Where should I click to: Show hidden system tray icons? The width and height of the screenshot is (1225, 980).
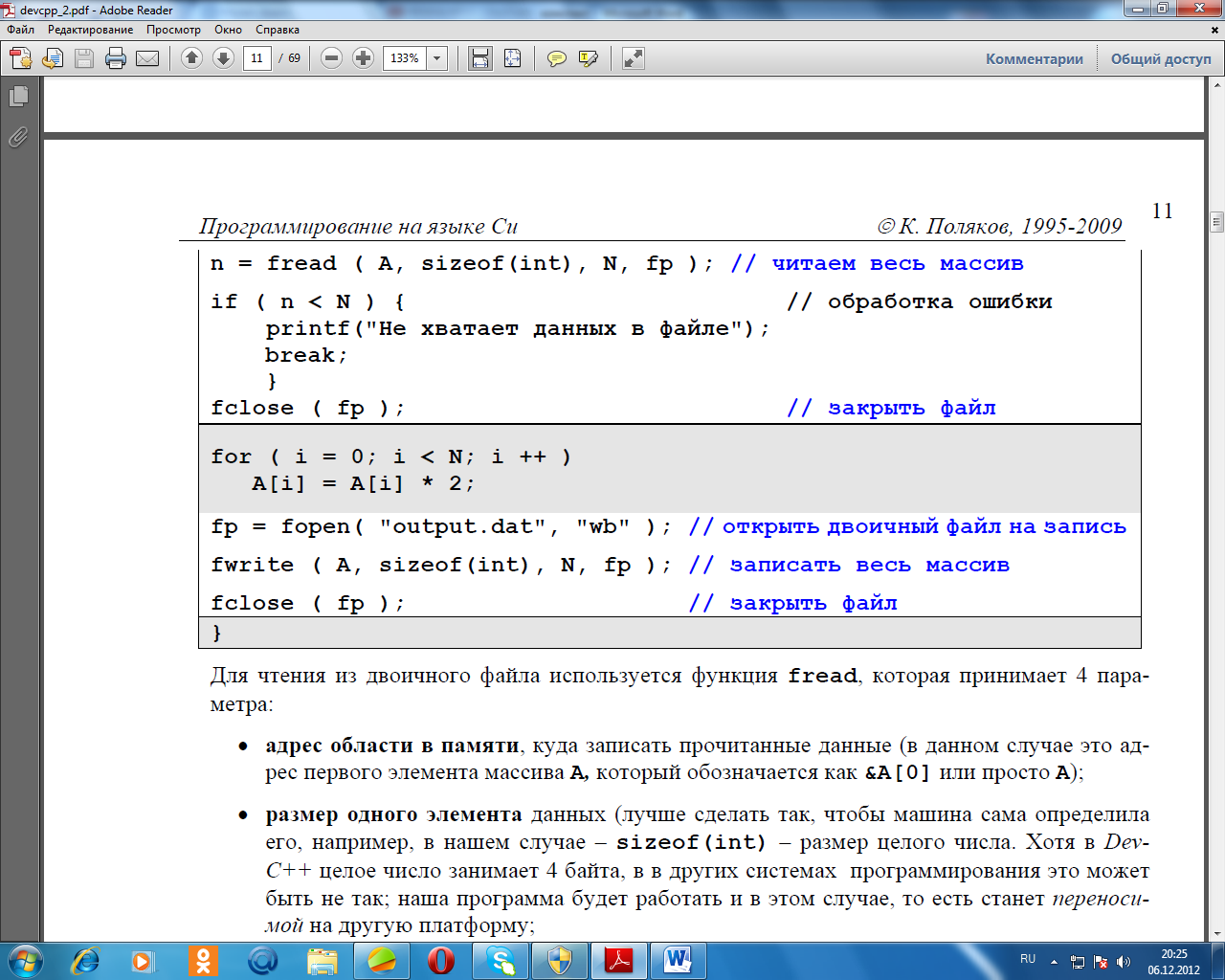[x=1054, y=961]
